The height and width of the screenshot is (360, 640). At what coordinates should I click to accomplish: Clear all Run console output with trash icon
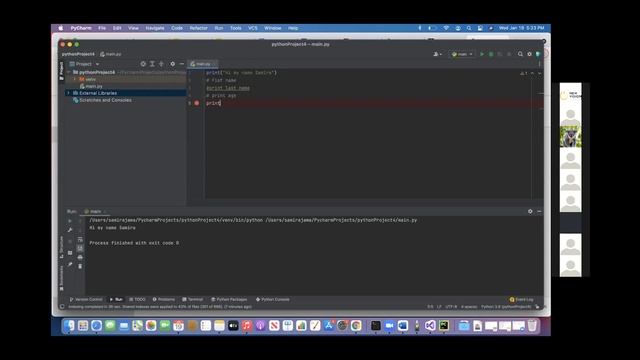[80, 266]
